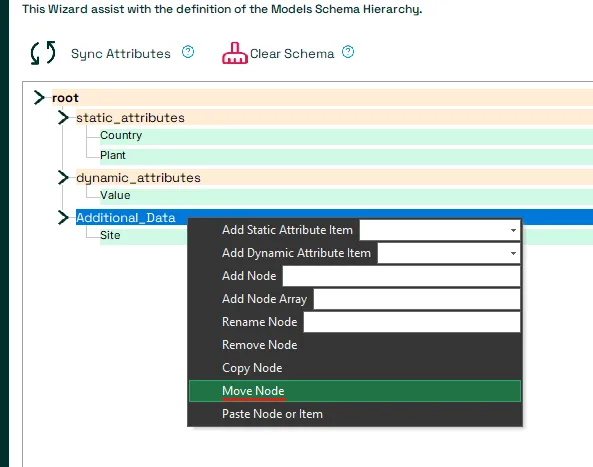The width and height of the screenshot is (593, 467).
Task: Click the Add Node text field
Action: tap(402, 276)
